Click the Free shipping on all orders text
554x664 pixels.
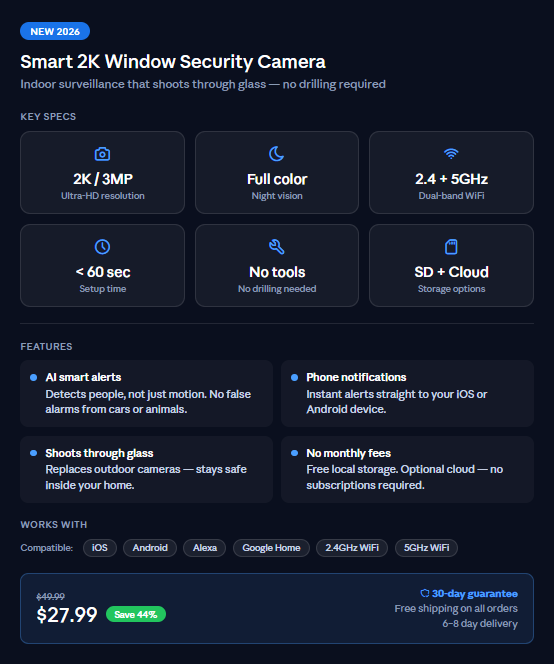click(x=456, y=609)
